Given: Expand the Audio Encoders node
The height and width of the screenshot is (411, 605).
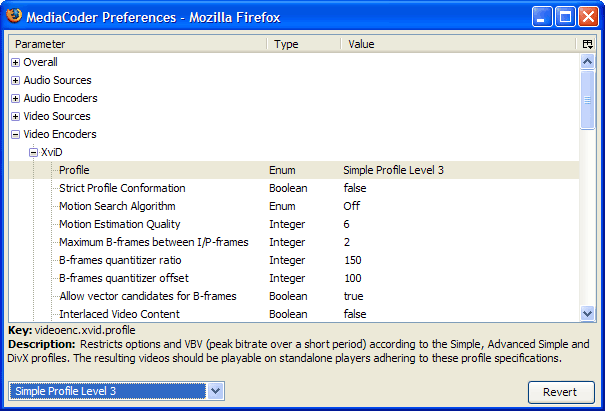Looking at the screenshot, I should point(15,98).
